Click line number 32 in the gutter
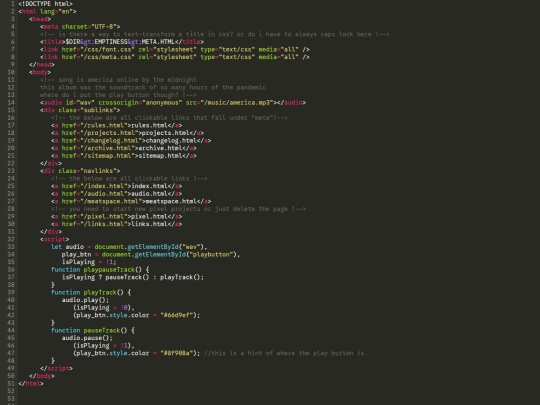The width and height of the screenshot is (540, 405). point(11,239)
